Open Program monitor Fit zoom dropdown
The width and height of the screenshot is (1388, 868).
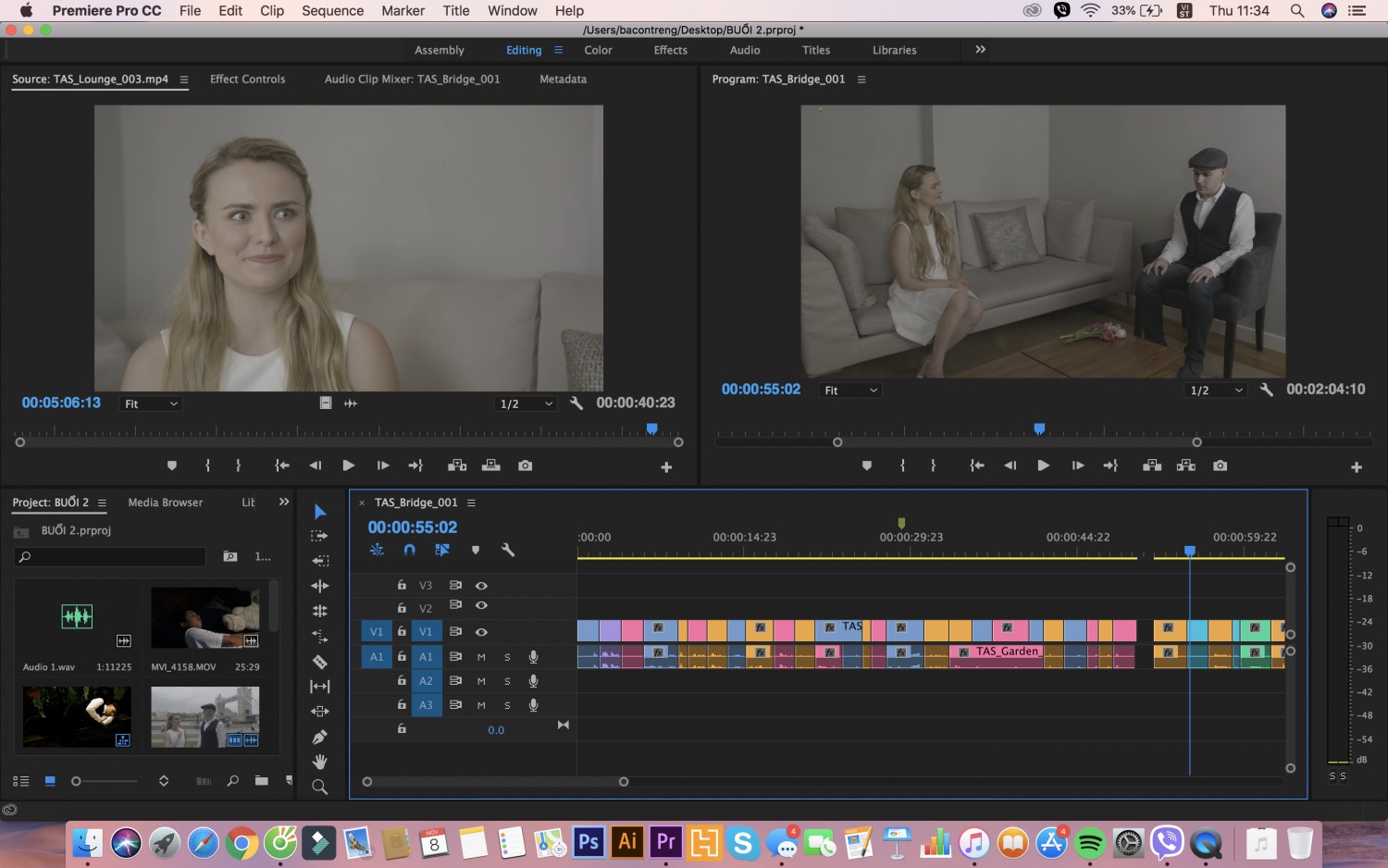point(851,391)
